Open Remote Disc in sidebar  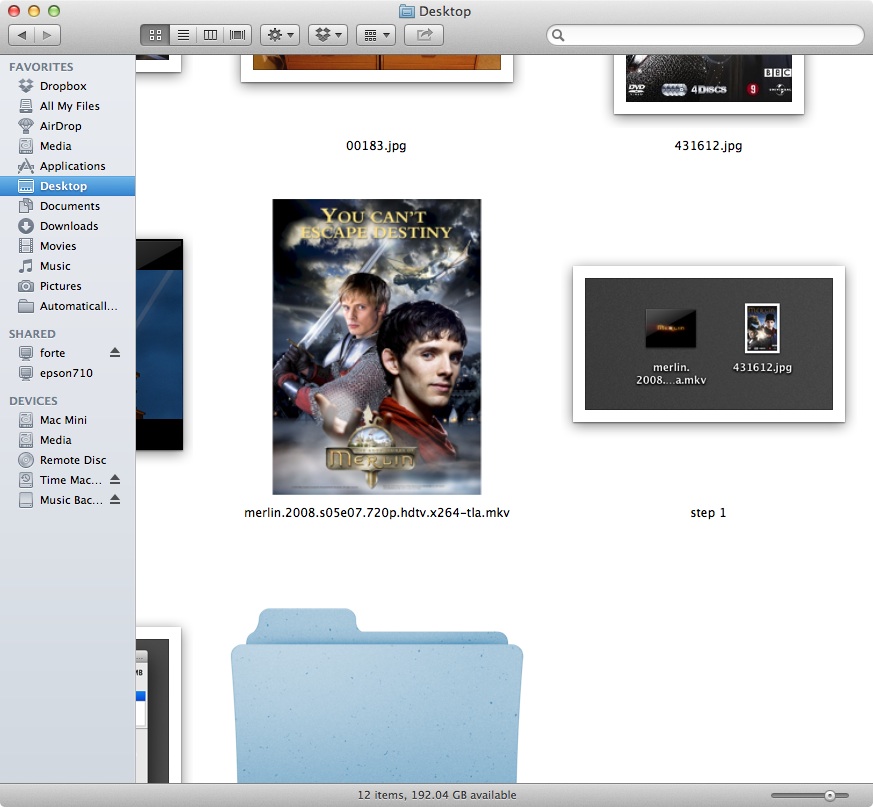(67, 460)
